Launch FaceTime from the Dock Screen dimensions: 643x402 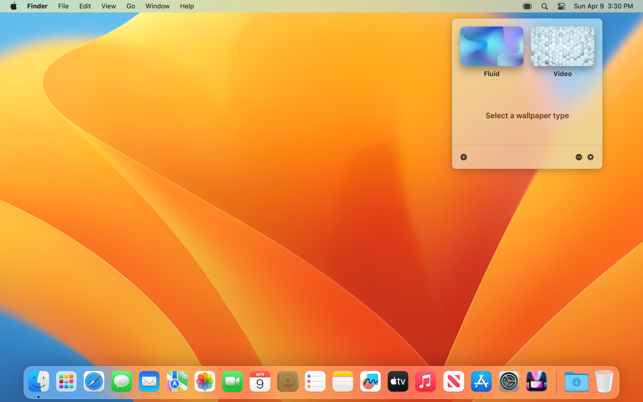tap(232, 381)
